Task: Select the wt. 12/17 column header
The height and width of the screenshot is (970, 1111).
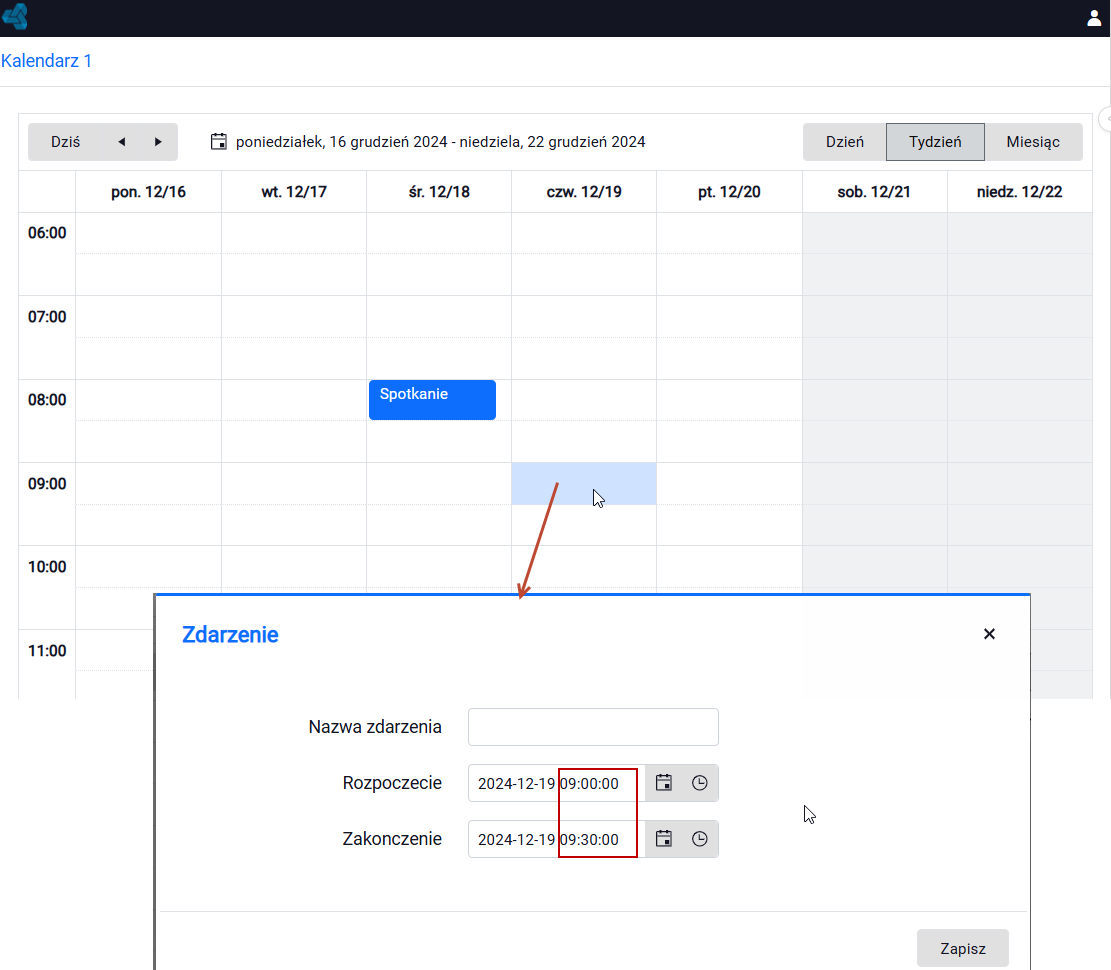Action: coord(294,192)
